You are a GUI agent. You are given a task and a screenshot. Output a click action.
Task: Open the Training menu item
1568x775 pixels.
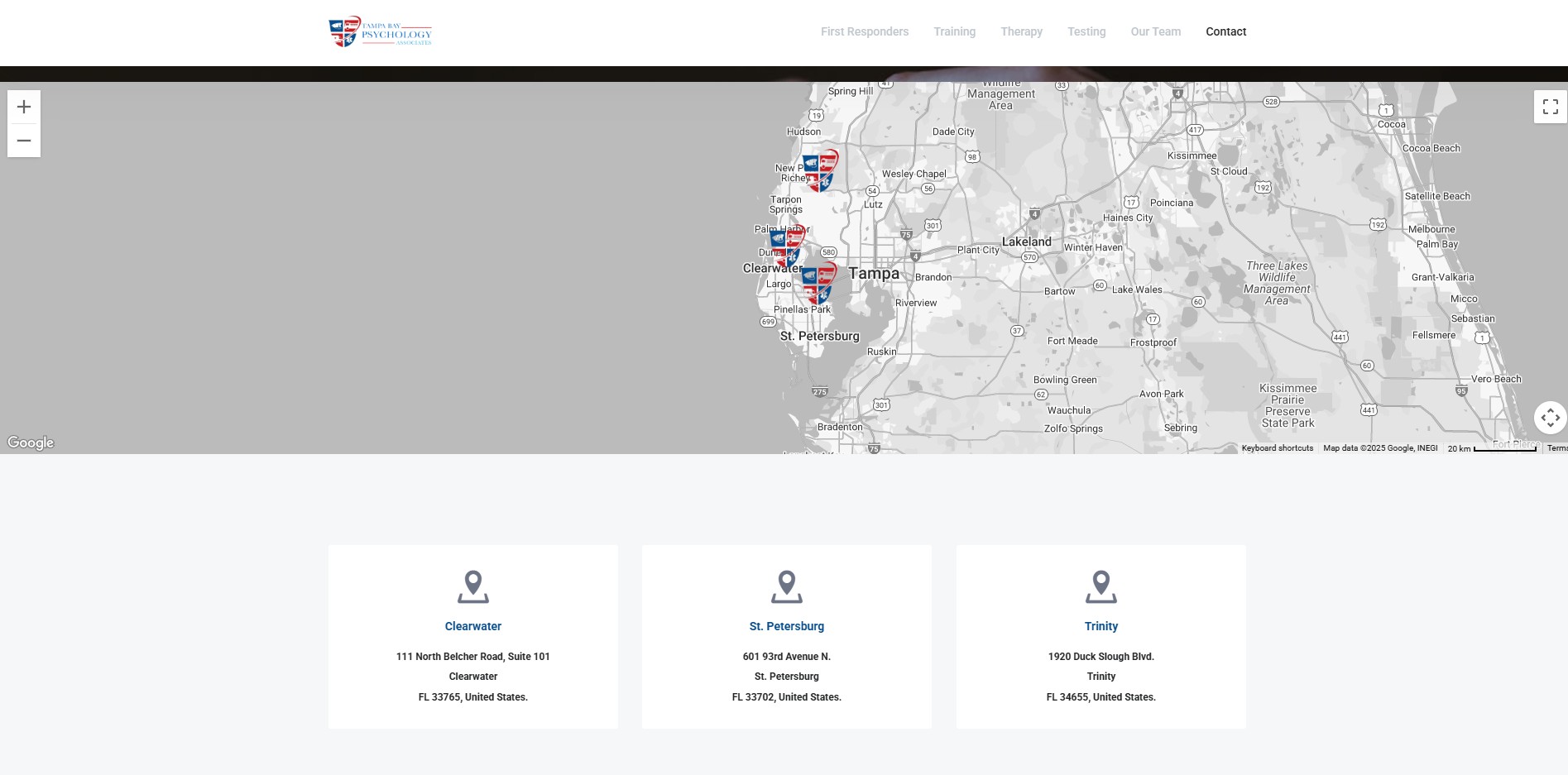[954, 31]
